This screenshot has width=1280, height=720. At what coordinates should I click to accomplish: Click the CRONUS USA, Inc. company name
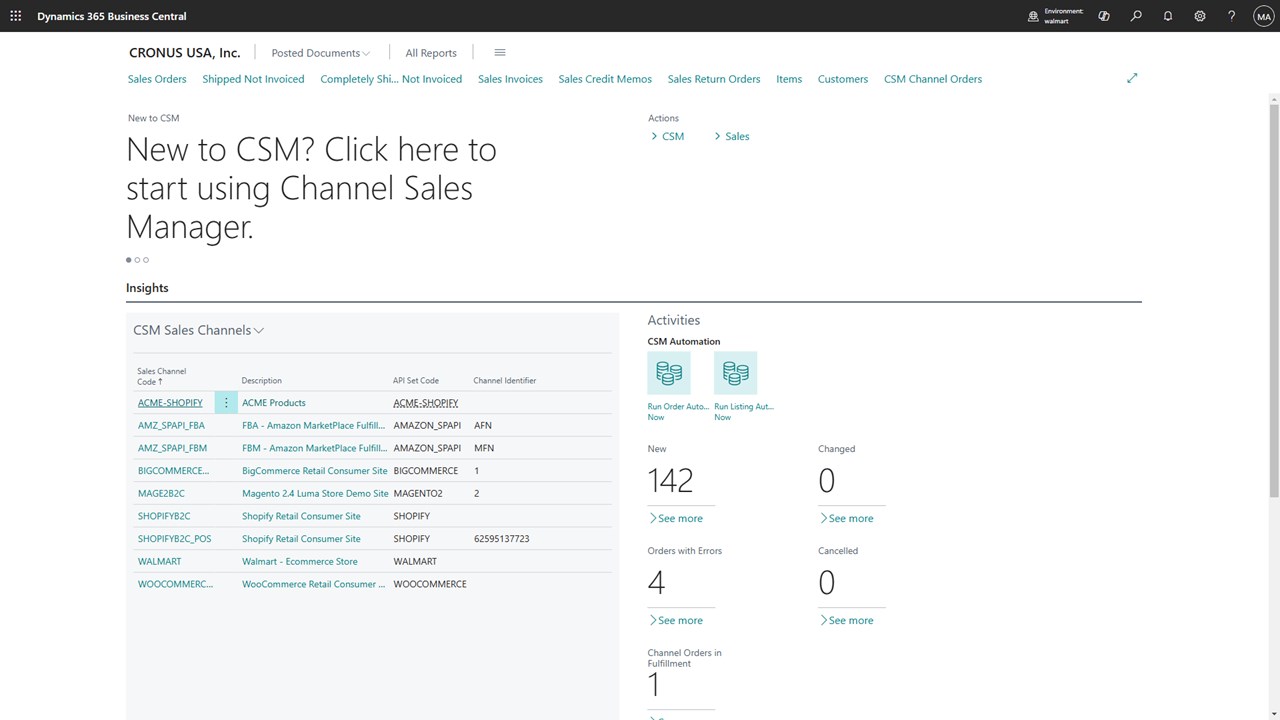click(x=185, y=53)
